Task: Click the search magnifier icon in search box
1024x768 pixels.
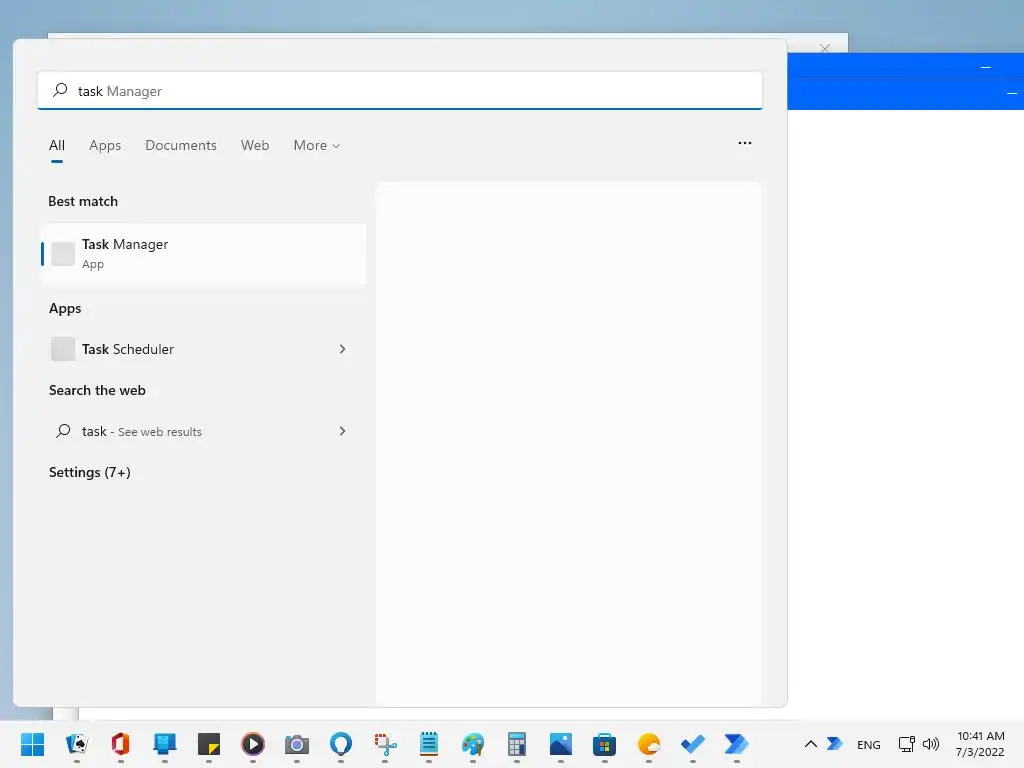Action: (60, 90)
